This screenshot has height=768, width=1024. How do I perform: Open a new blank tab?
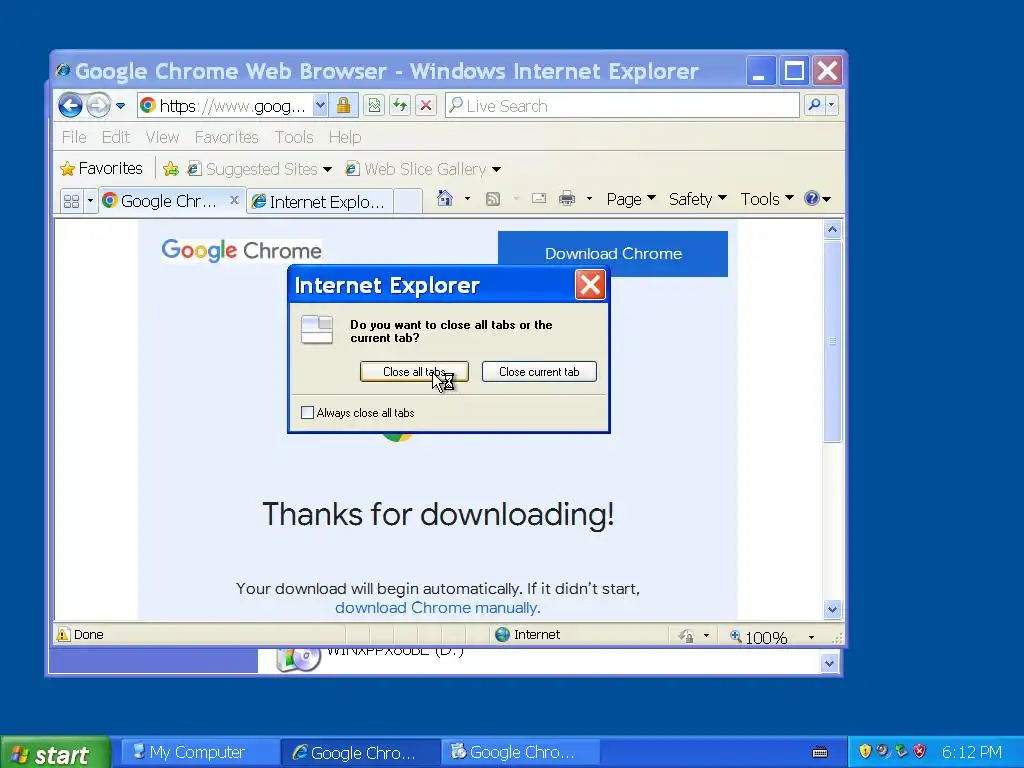(408, 202)
